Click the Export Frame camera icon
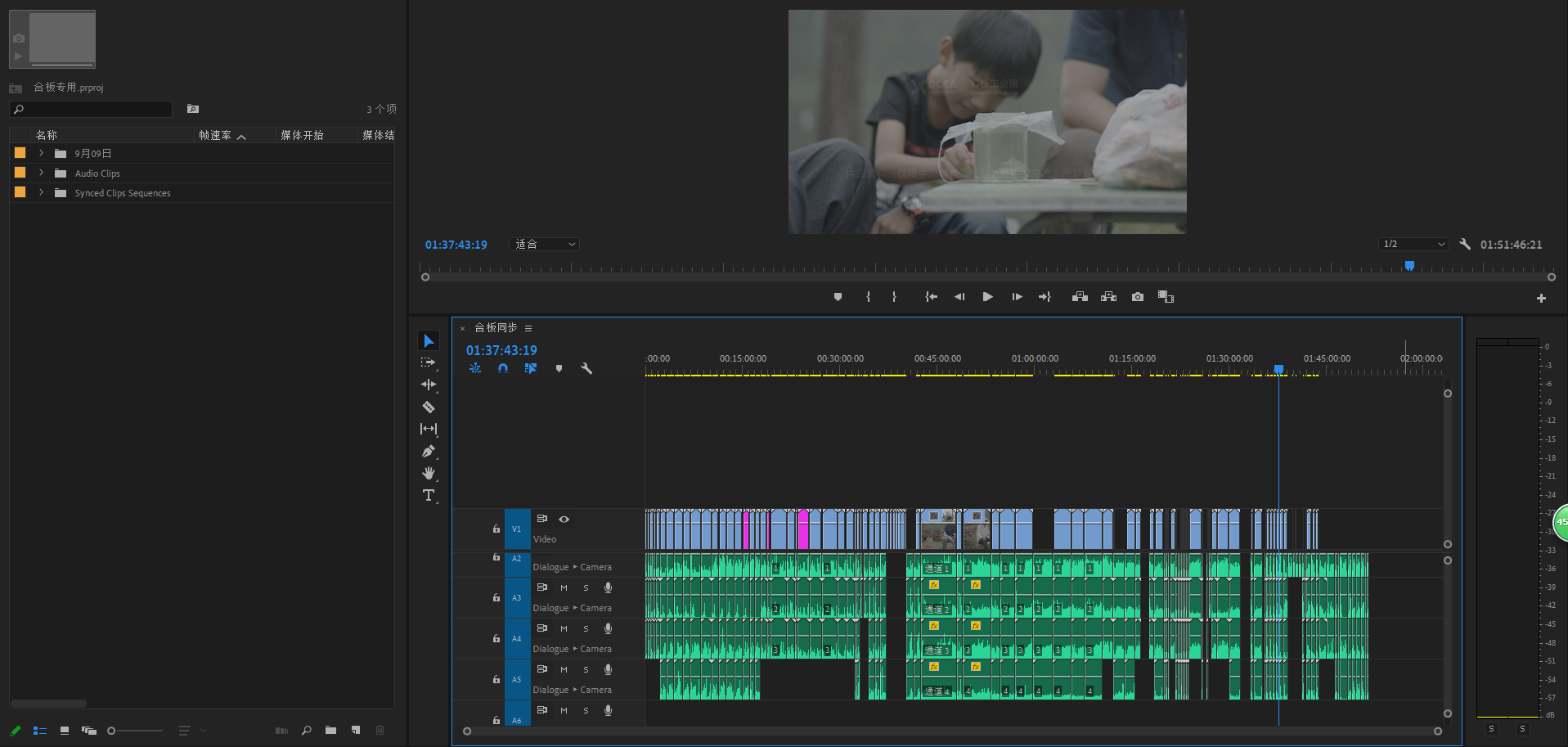Viewport: 1568px width, 747px height. point(1138,297)
